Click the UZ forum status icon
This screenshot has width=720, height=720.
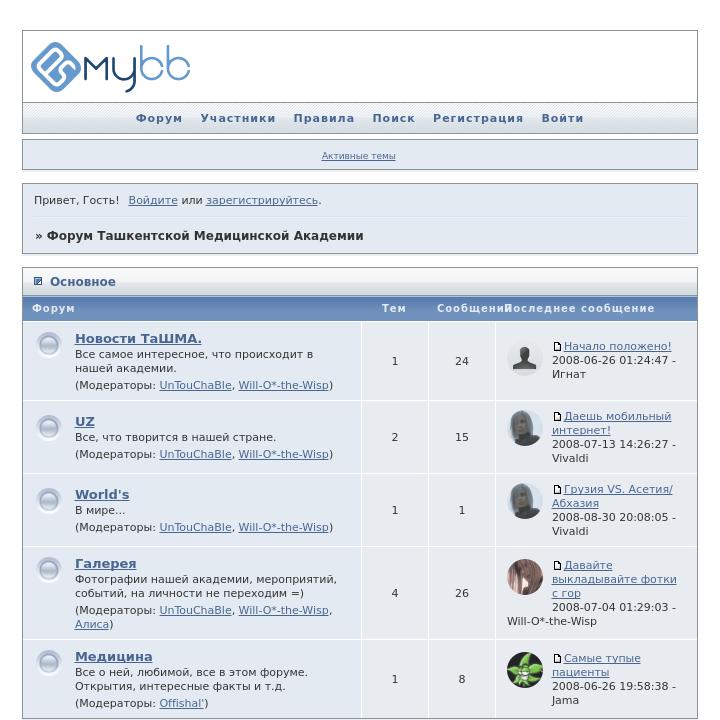[49, 428]
